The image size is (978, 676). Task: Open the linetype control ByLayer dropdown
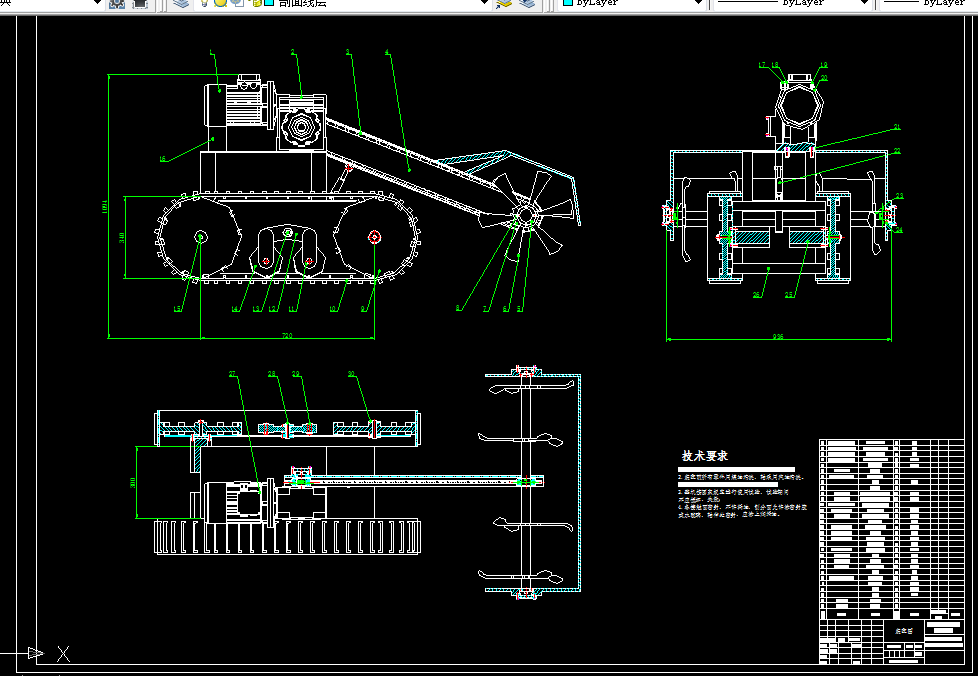pyautogui.click(x=865, y=3)
